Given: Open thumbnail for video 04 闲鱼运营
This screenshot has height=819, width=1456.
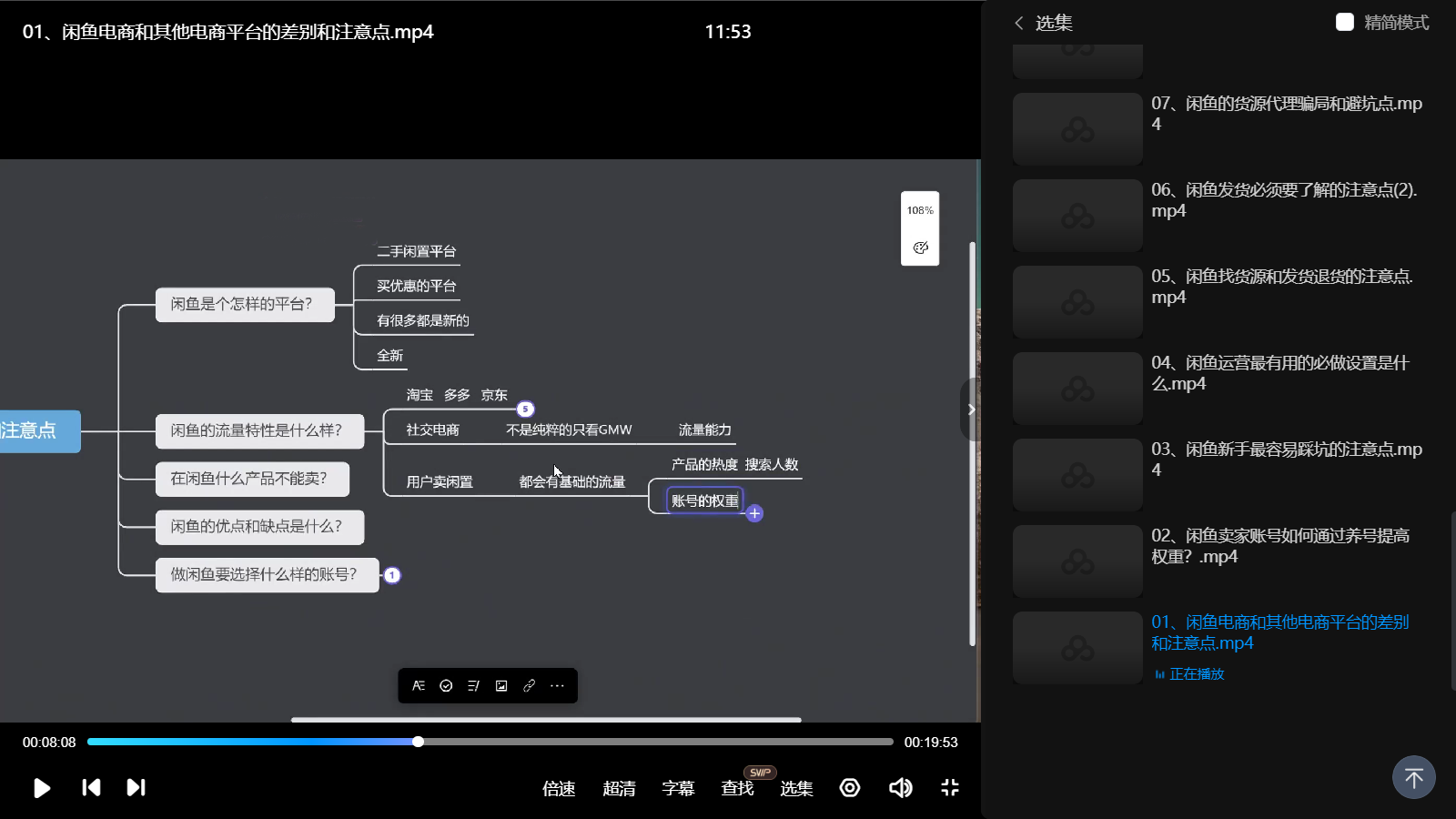Looking at the screenshot, I should pyautogui.click(x=1077, y=389).
